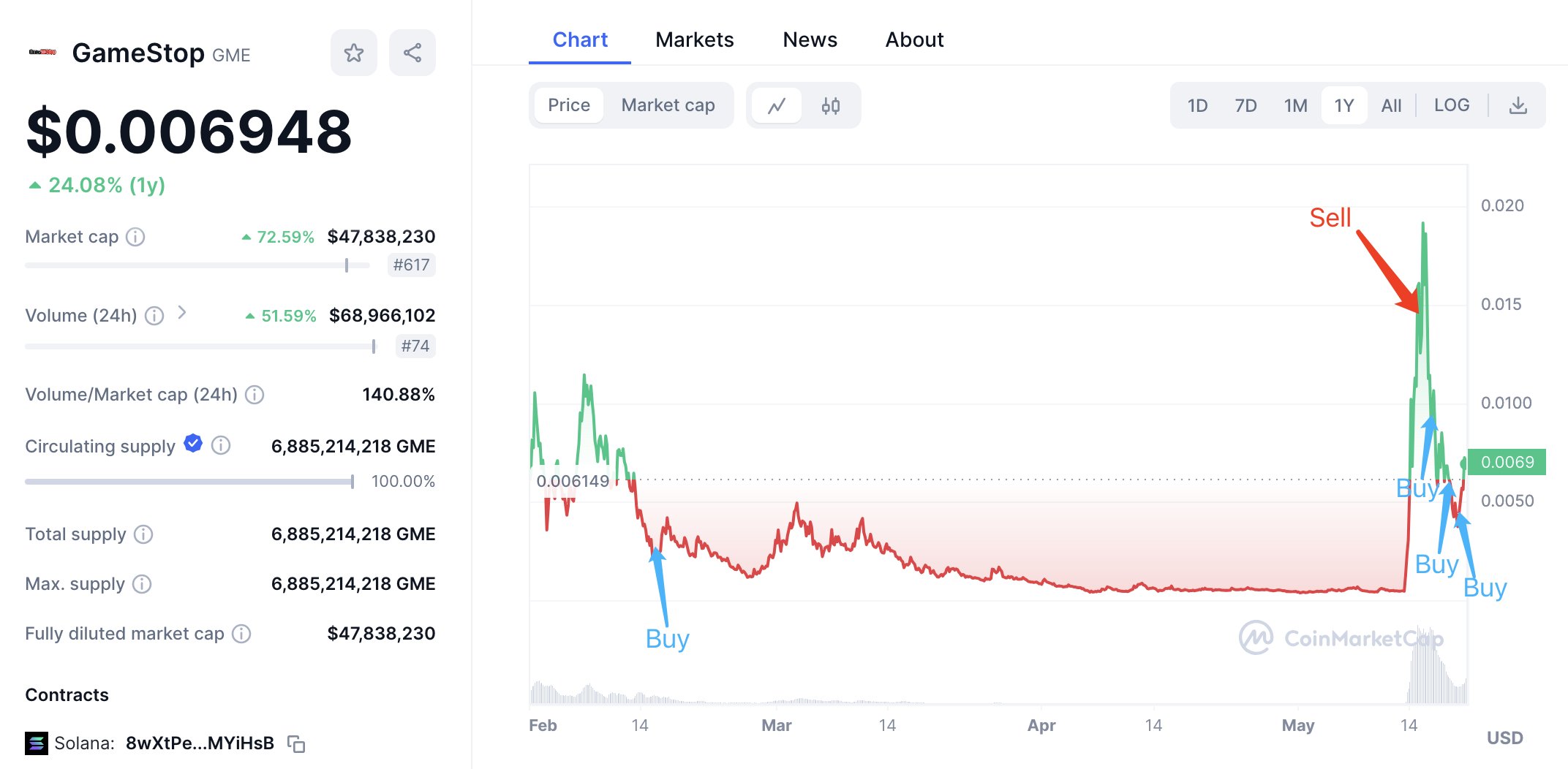Screen dimensions: 1568x769
Task: Switch chart to Market cap mode
Action: [668, 105]
